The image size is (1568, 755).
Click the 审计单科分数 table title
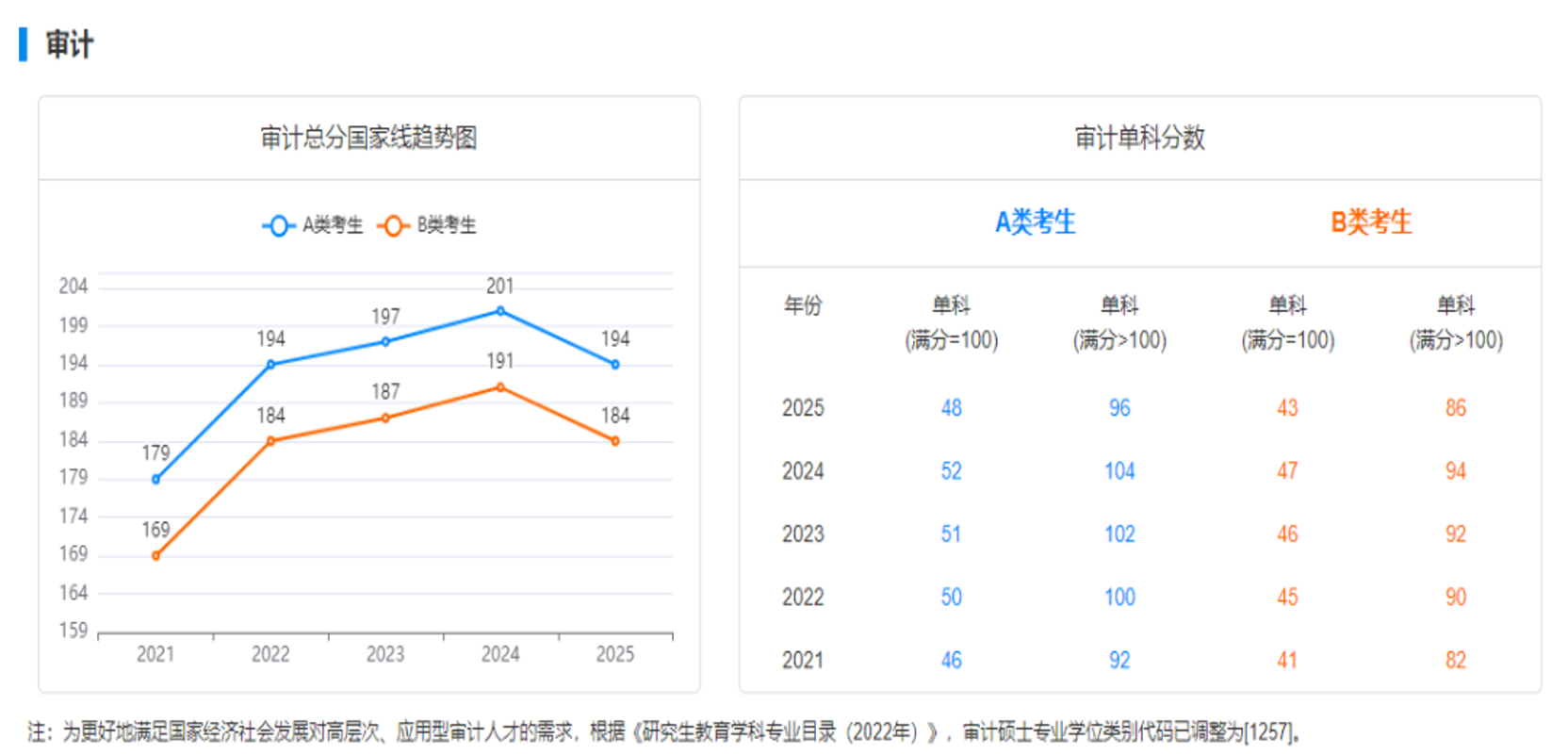tap(1139, 139)
